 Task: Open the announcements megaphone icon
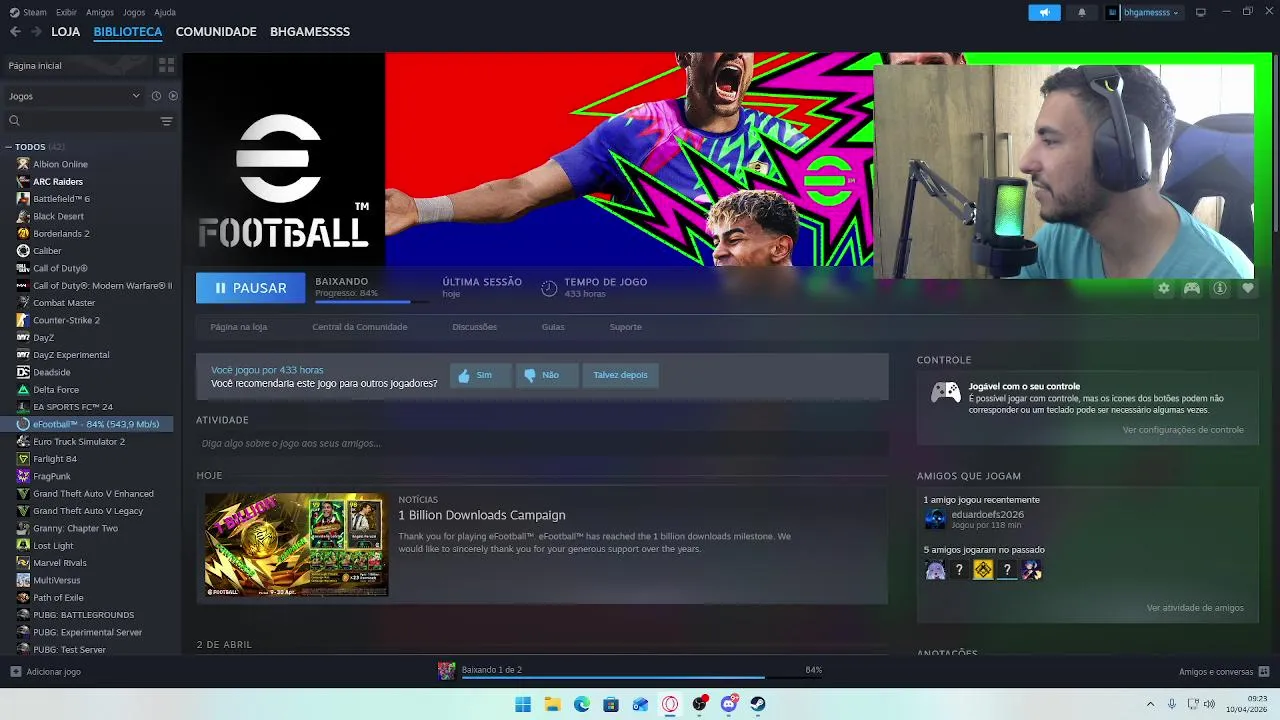(x=1044, y=12)
